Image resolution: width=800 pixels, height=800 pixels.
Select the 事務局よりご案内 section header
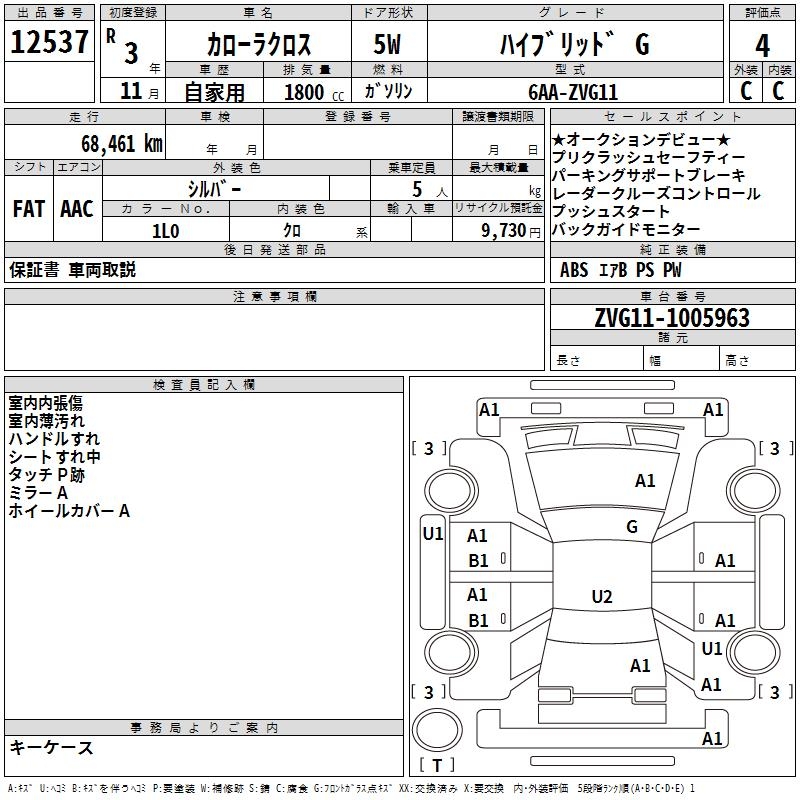coord(204,728)
